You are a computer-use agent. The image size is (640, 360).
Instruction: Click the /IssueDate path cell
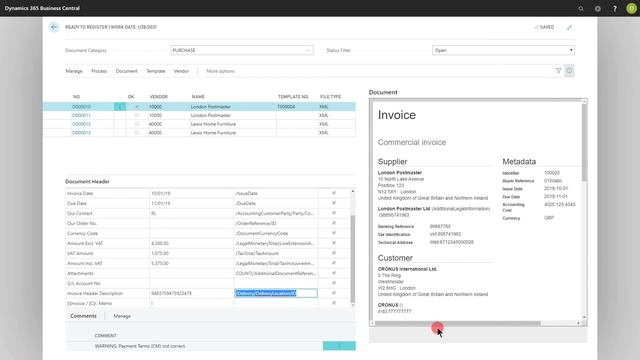[x=276, y=193]
